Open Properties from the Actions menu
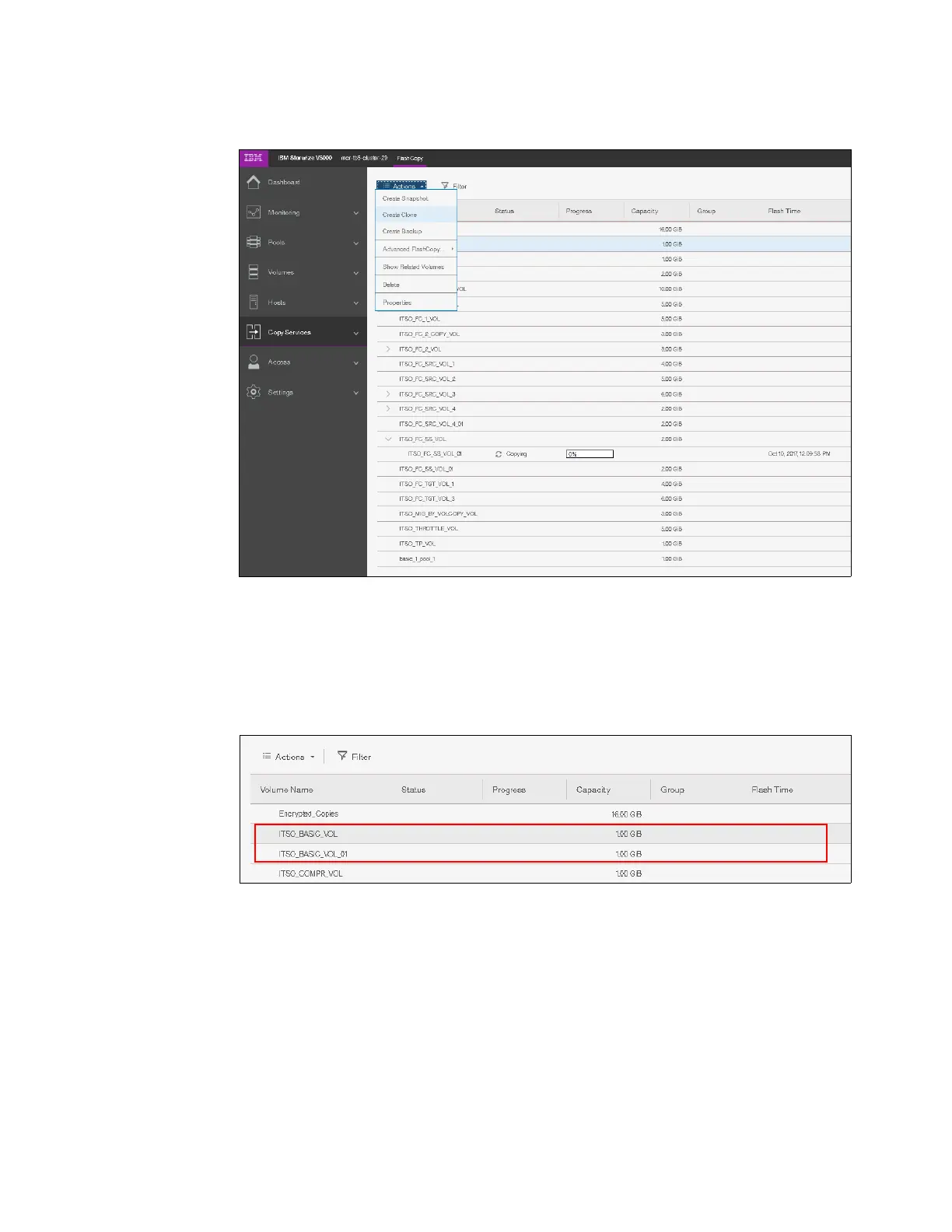952x1232 pixels. (x=416, y=303)
